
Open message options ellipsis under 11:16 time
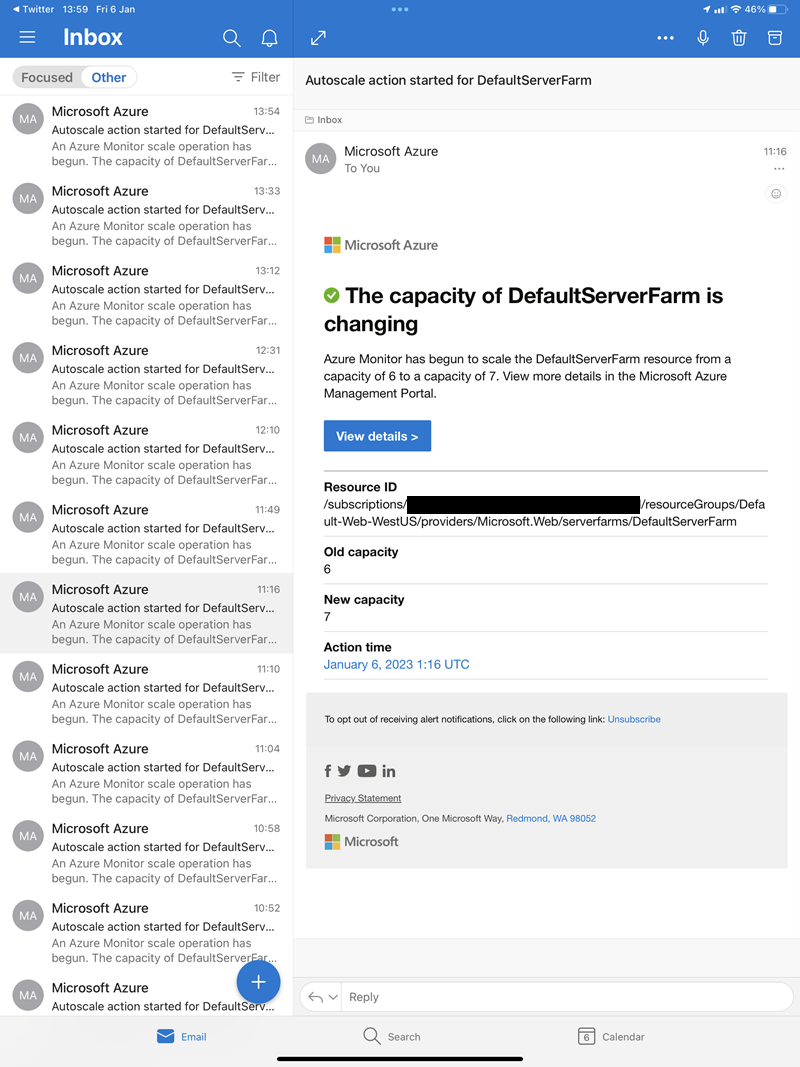point(779,169)
